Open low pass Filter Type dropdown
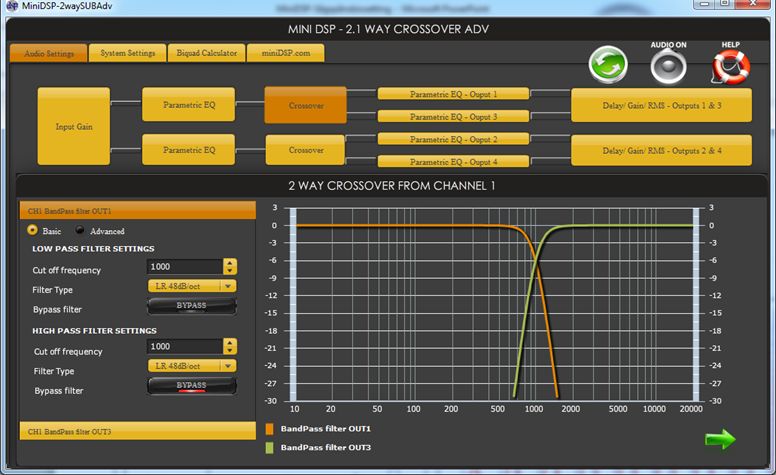The height and width of the screenshot is (475, 776). pyautogui.click(x=192, y=286)
